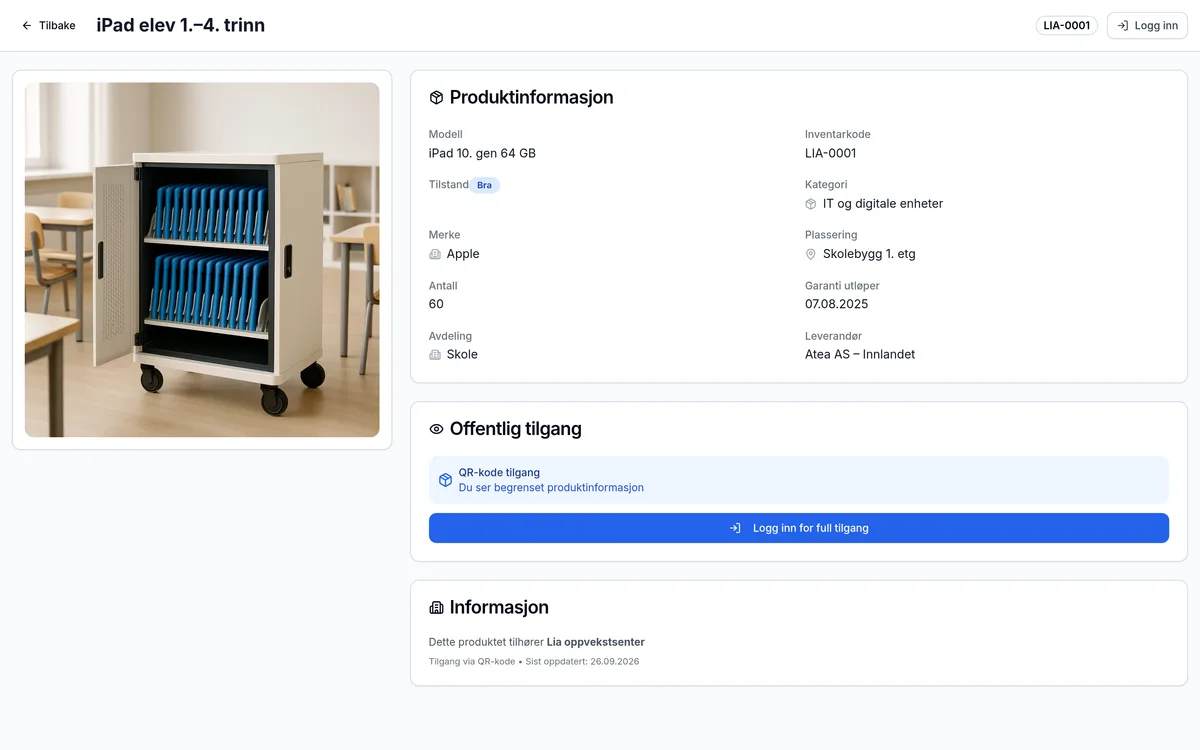This screenshot has width=1200, height=750.
Task: Click the location pin beside Skolebygg 1. etg
Action: 811,254
